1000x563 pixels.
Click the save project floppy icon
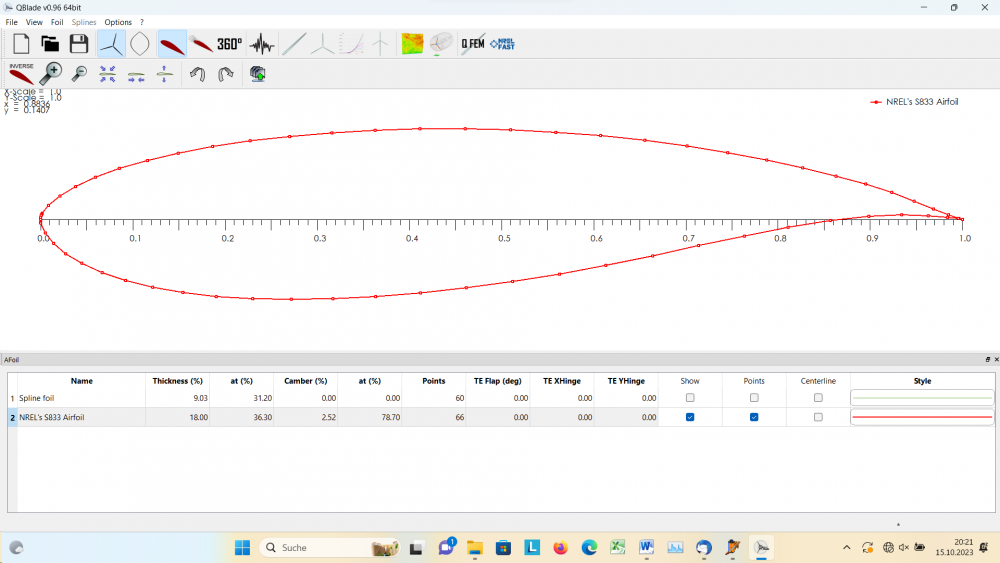pos(79,44)
